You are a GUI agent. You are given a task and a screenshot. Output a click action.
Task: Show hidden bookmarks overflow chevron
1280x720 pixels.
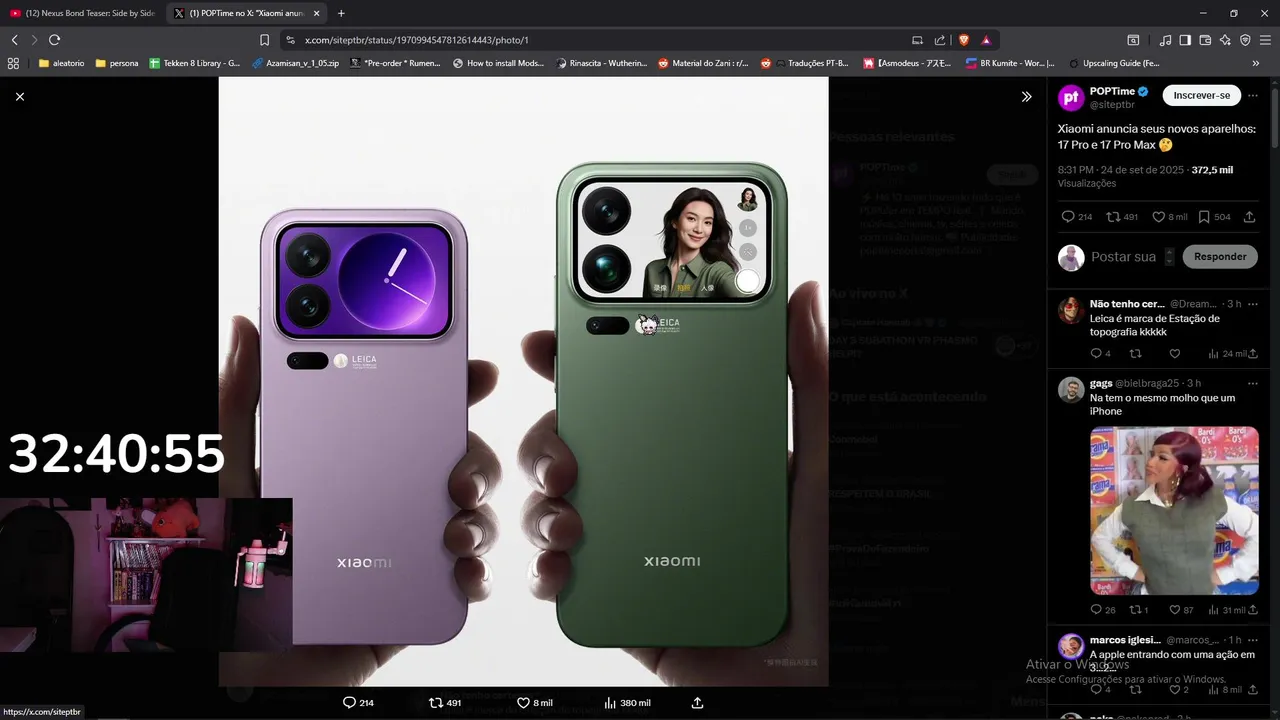click(1256, 63)
